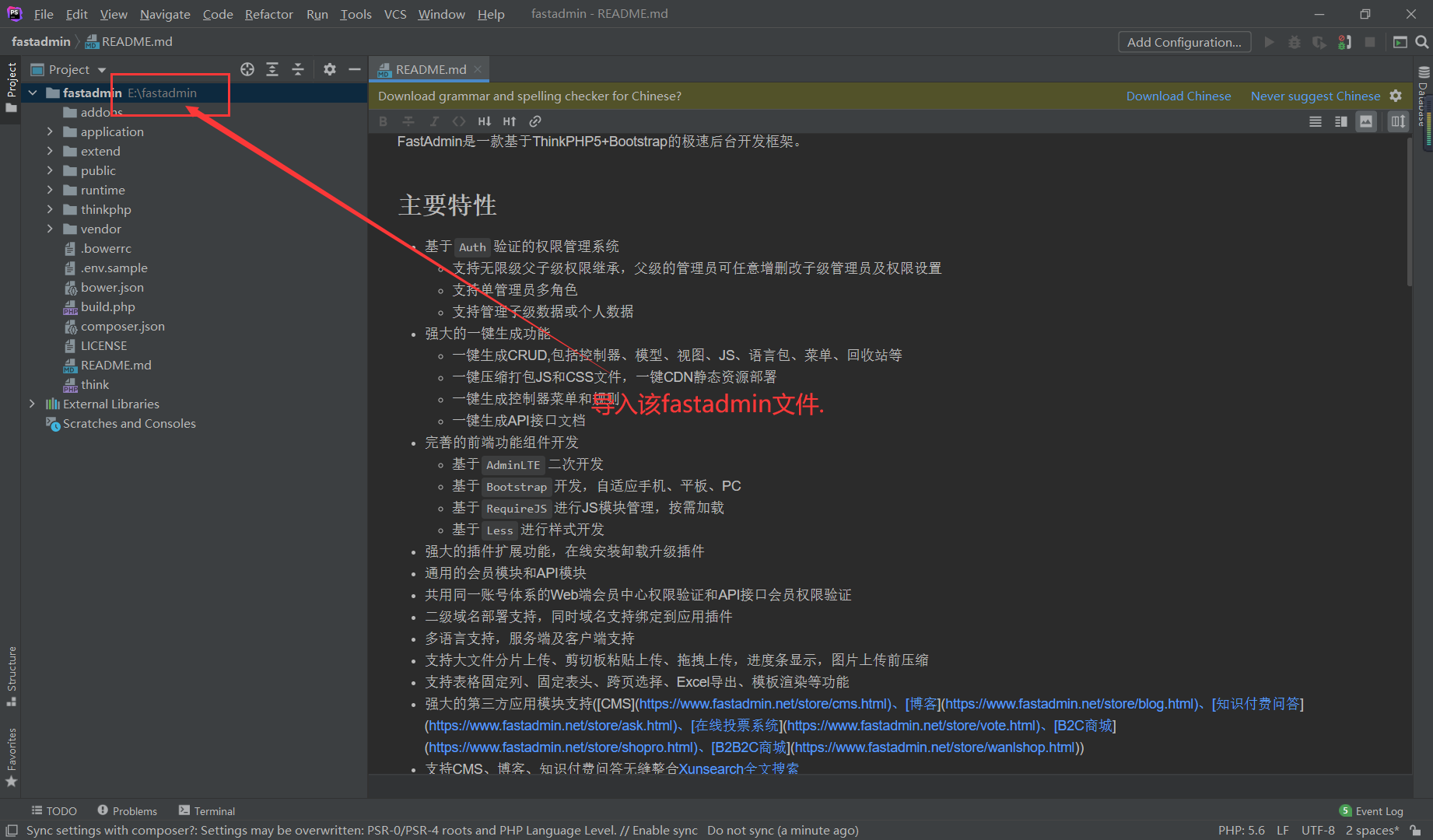The height and width of the screenshot is (840, 1433).
Task: Open grammar notification settings gear
Action: [1396, 96]
